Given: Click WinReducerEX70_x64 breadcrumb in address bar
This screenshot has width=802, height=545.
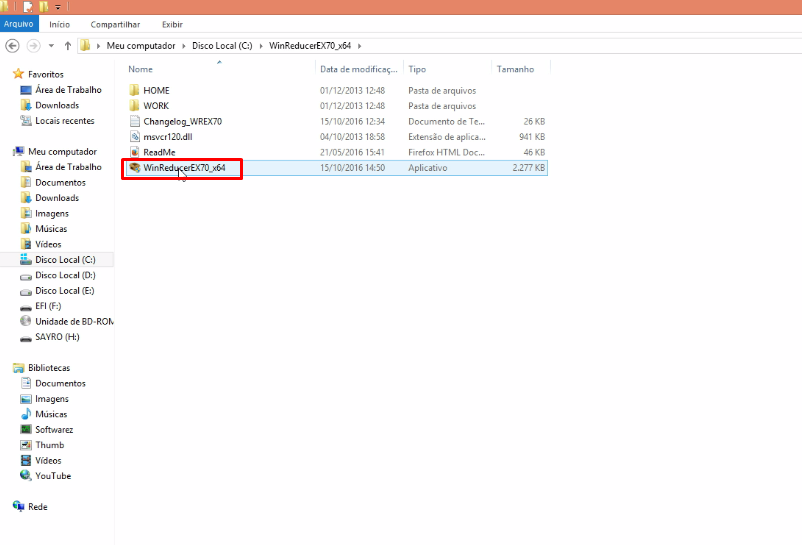Looking at the screenshot, I should tap(310, 46).
